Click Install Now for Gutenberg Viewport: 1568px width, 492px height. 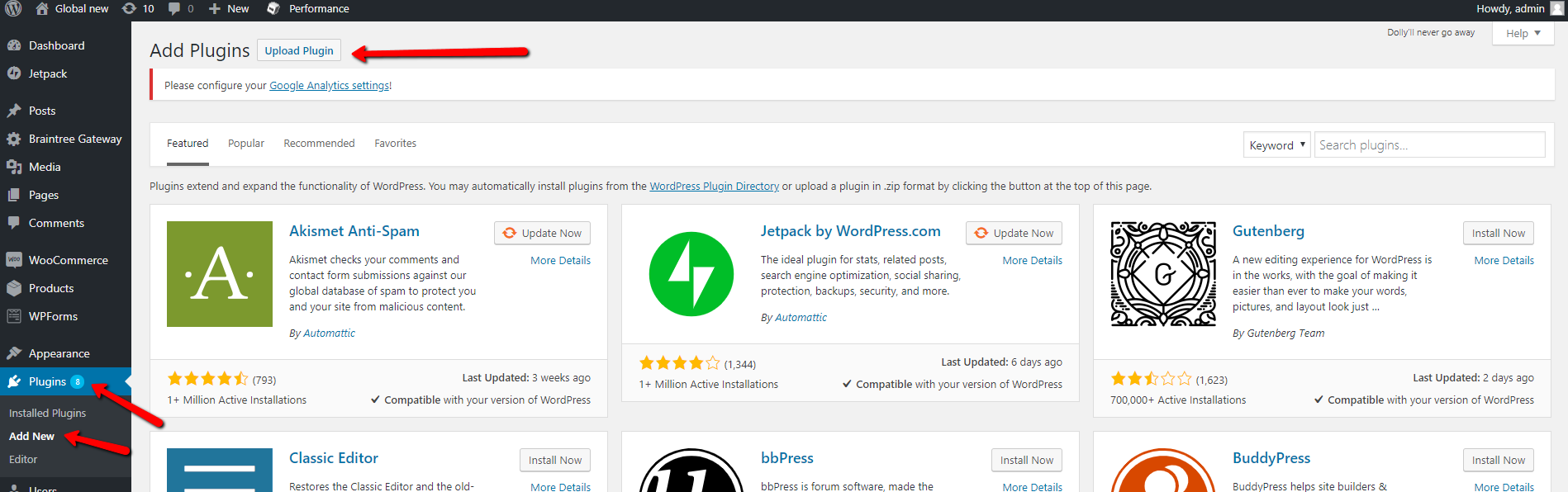1498,234
